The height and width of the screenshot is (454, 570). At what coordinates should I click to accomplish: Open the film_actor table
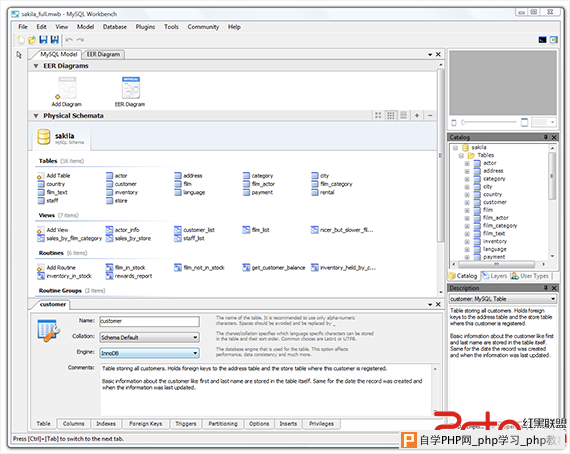(259, 184)
